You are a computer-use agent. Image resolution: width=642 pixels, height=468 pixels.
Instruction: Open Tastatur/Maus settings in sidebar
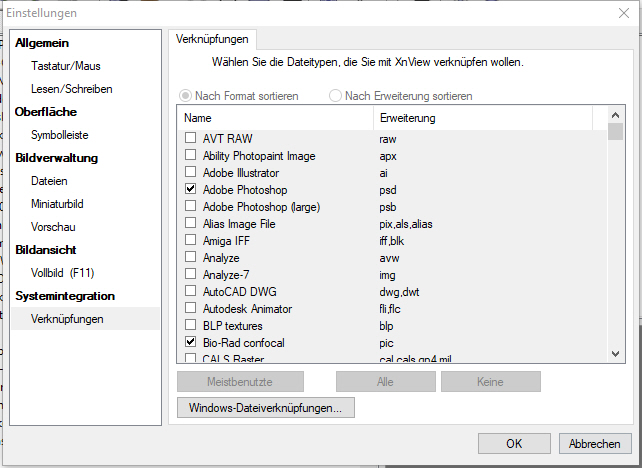point(65,66)
